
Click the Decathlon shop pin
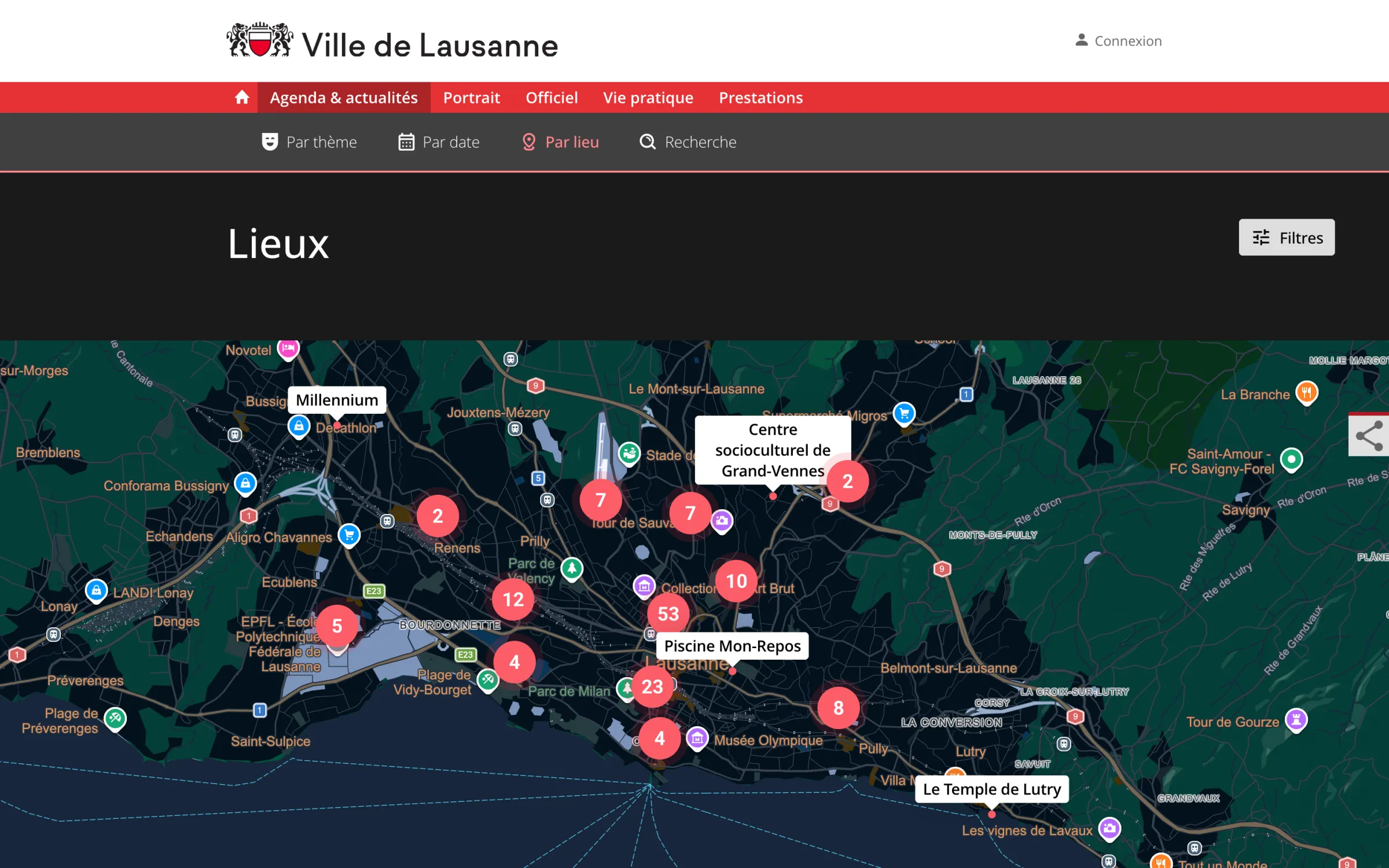click(299, 427)
